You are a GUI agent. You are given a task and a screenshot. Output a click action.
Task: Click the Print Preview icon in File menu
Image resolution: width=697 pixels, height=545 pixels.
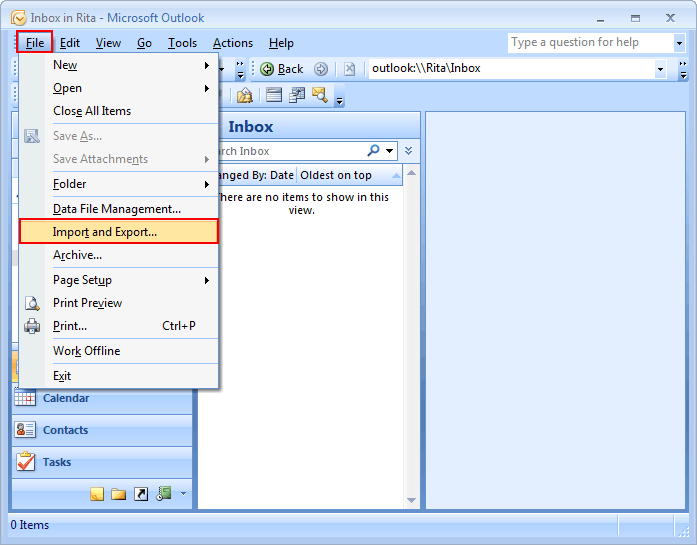[32, 303]
